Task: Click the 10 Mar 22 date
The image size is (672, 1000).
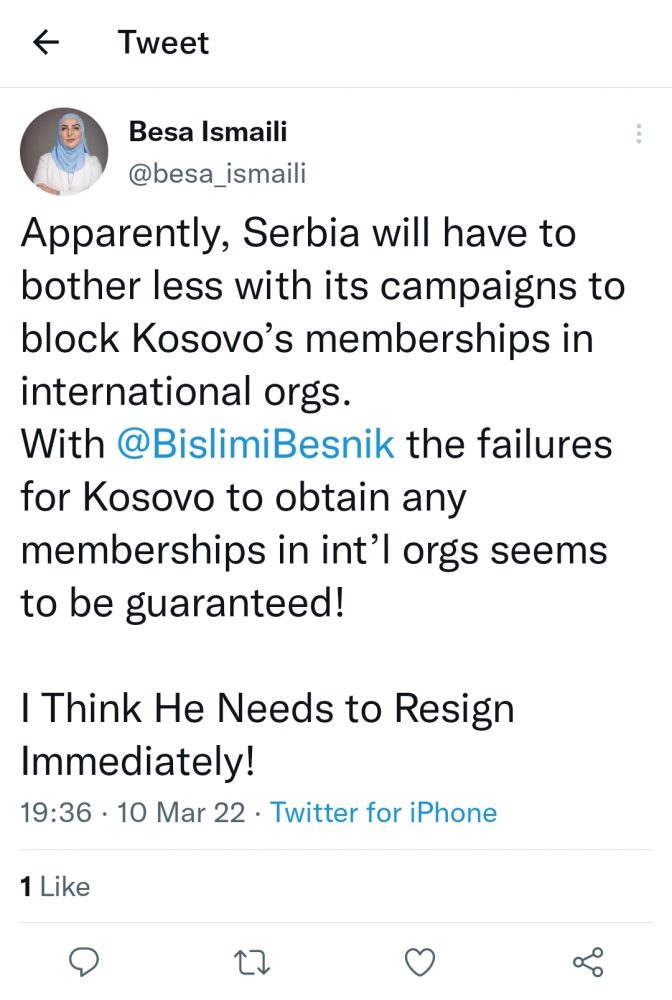Action: pyautogui.click(x=181, y=812)
